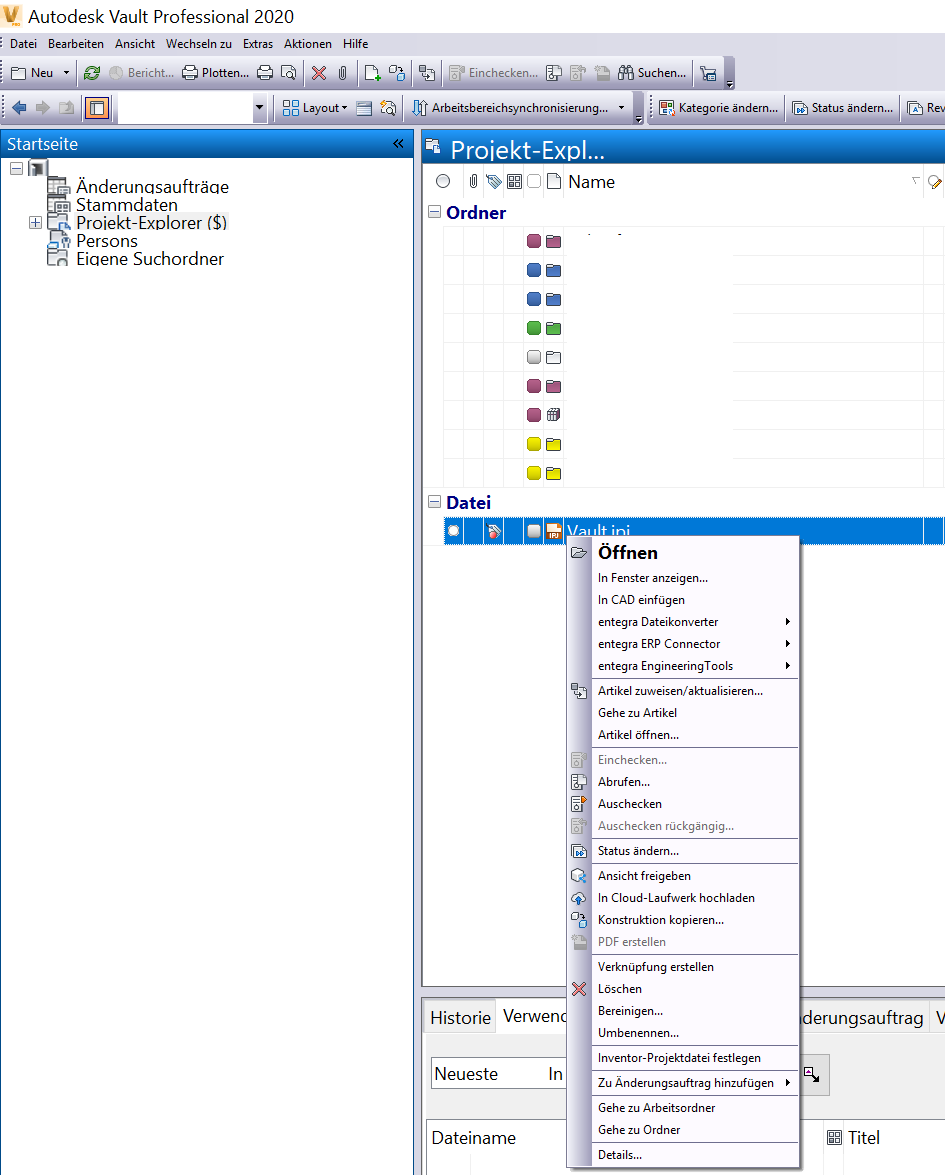The height and width of the screenshot is (1175, 948).
Task: Click the paperclip column header icon
Action: (474, 181)
